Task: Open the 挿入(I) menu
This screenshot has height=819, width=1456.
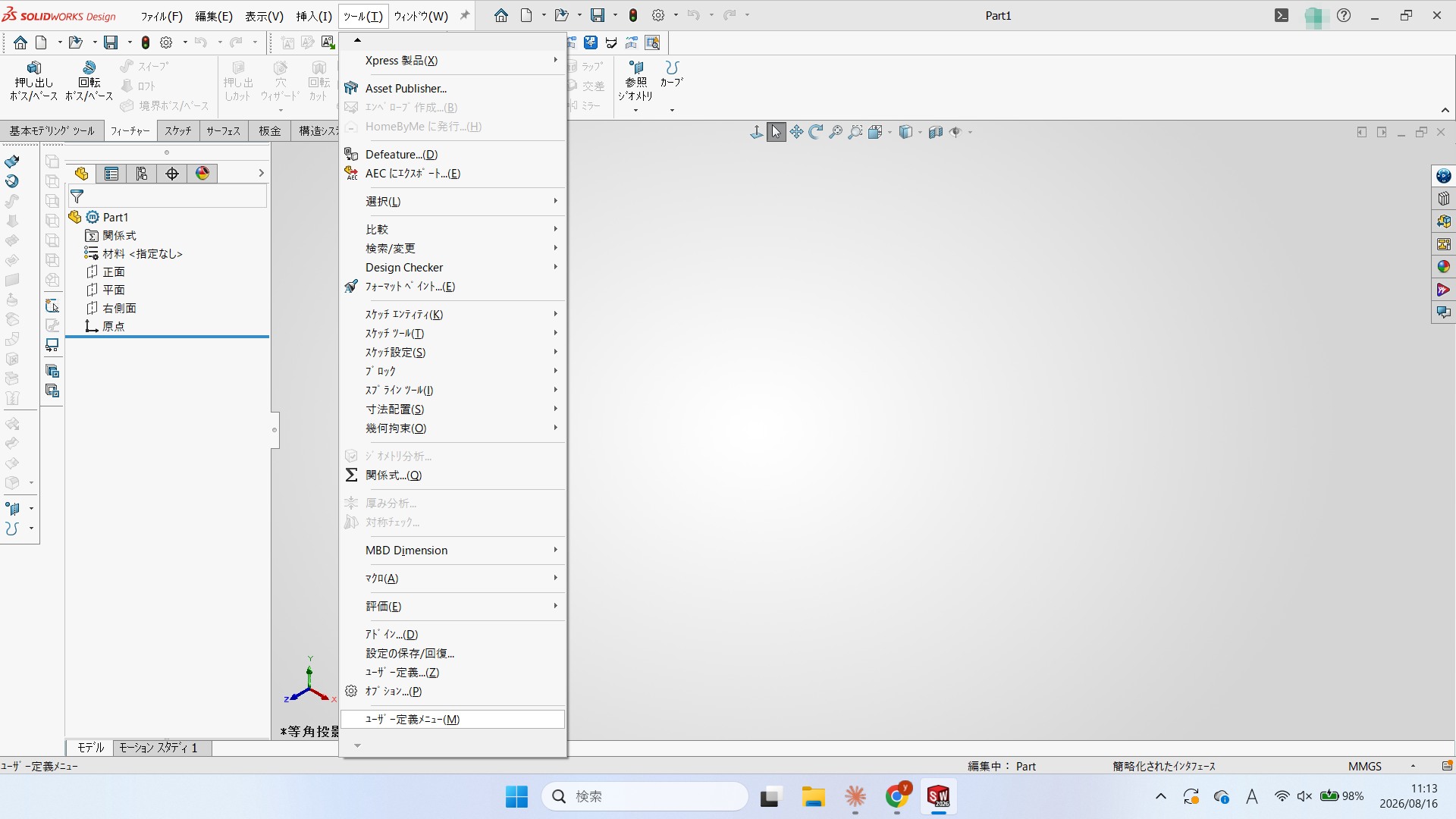Action: tap(314, 16)
